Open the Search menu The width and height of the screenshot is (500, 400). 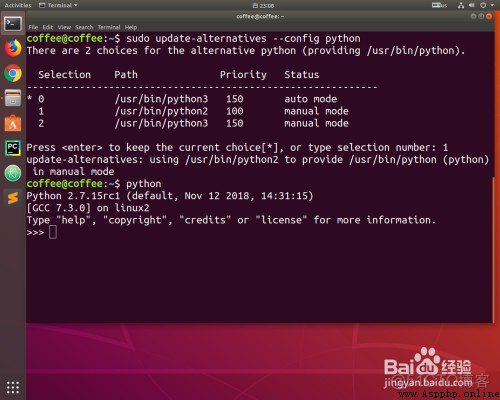coord(84,27)
